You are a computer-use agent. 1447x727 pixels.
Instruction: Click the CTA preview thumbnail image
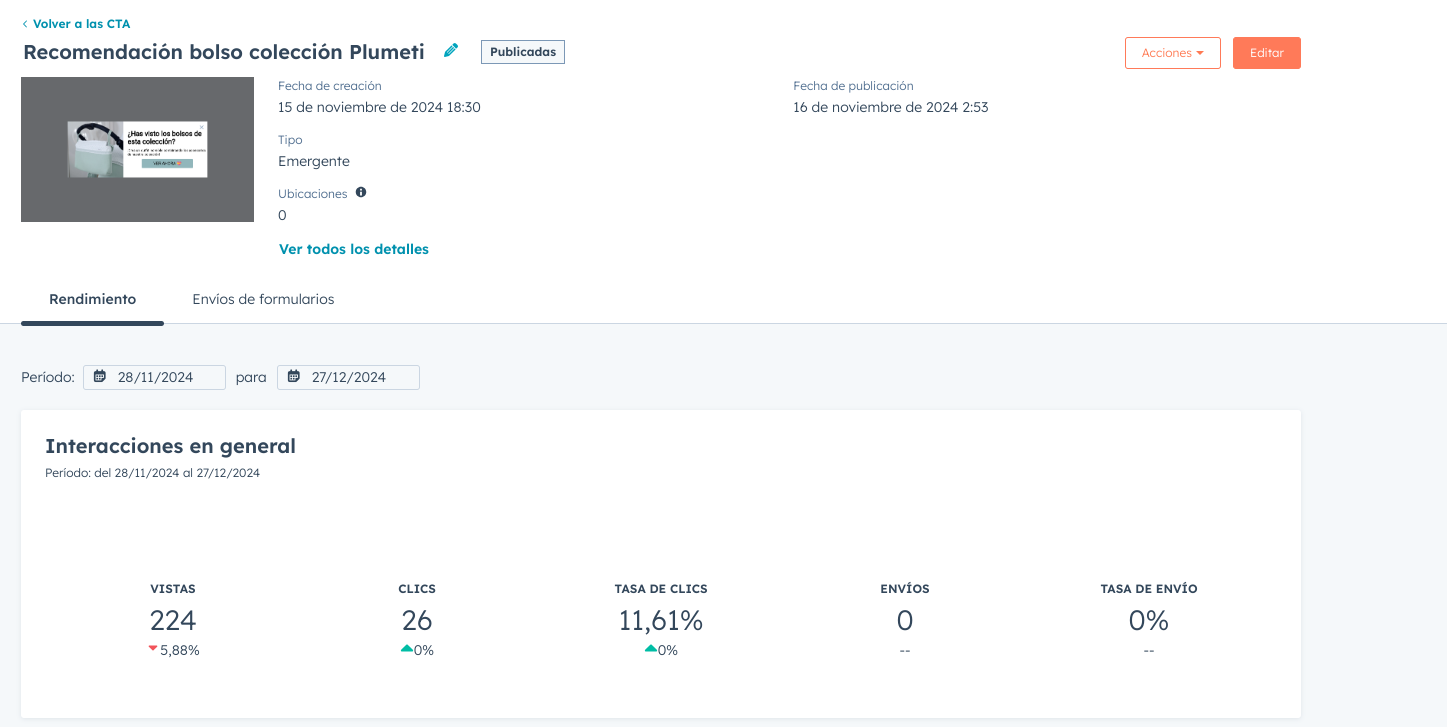137,149
